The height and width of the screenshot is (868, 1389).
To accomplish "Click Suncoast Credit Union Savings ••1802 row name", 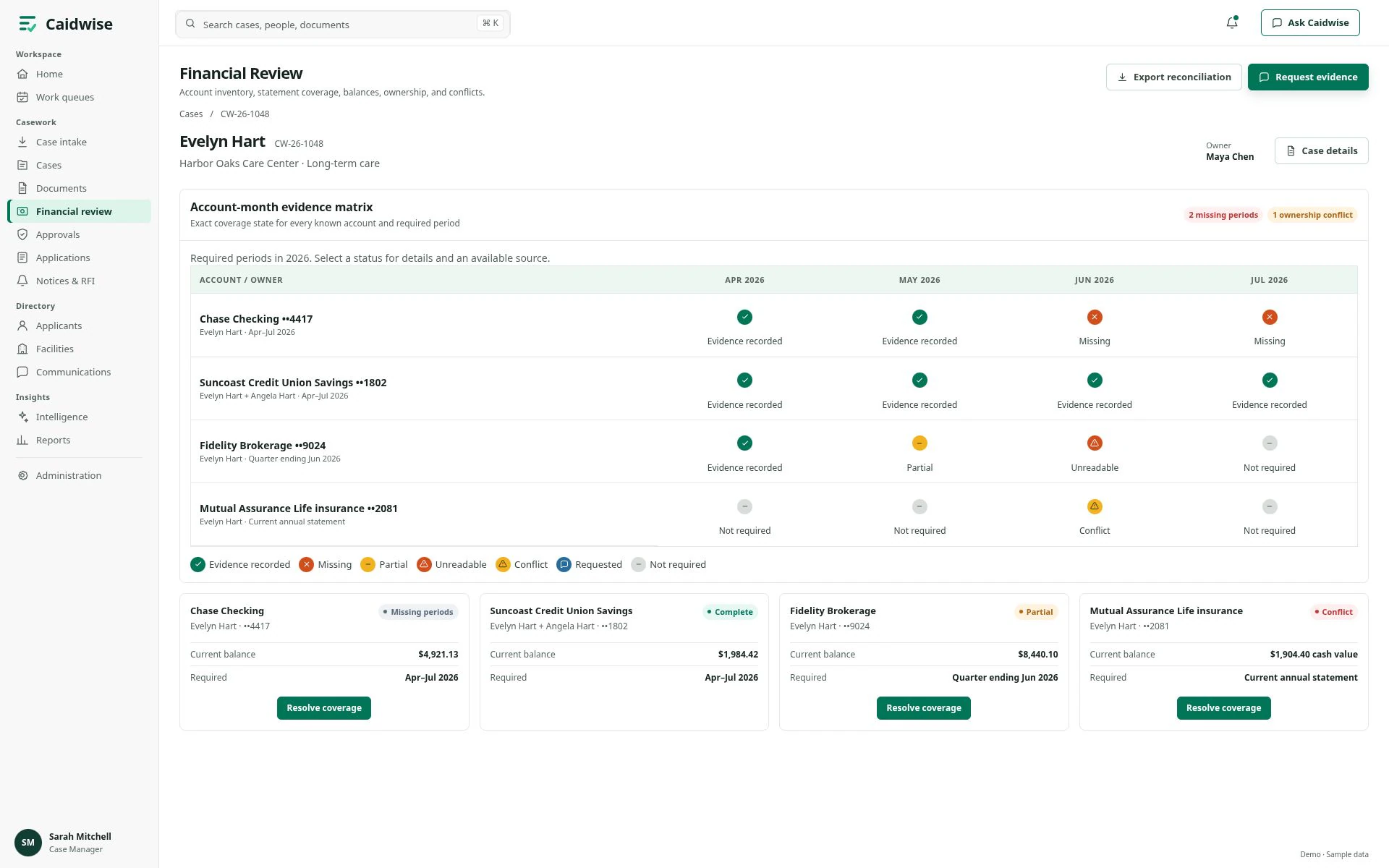I will [x=293, y=383].
